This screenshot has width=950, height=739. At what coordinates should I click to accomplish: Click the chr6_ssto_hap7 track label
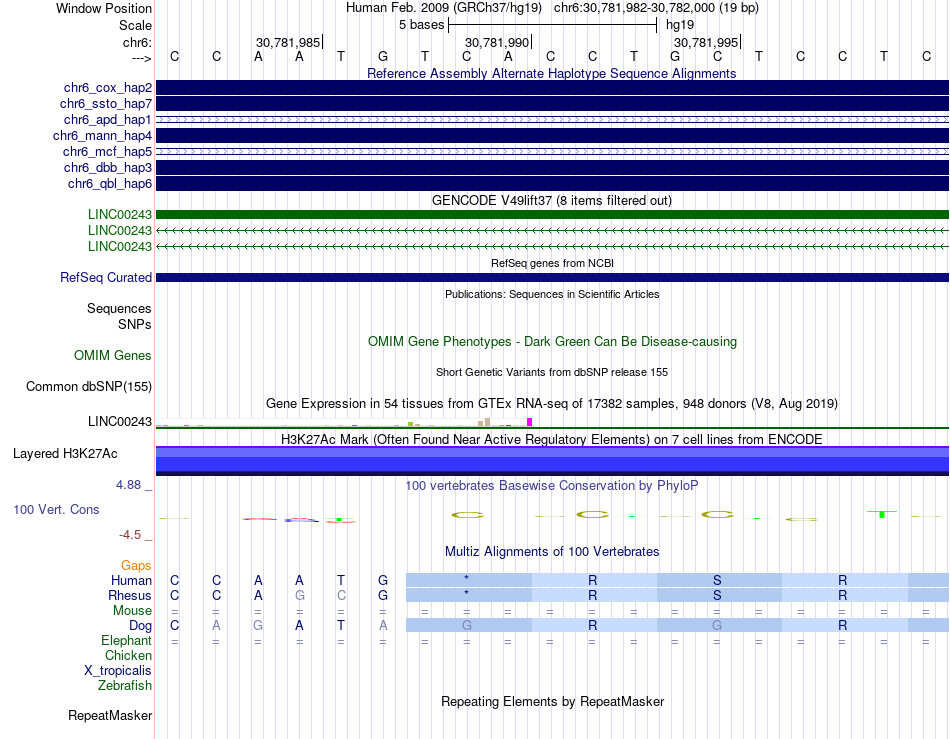tap(105, 104)
